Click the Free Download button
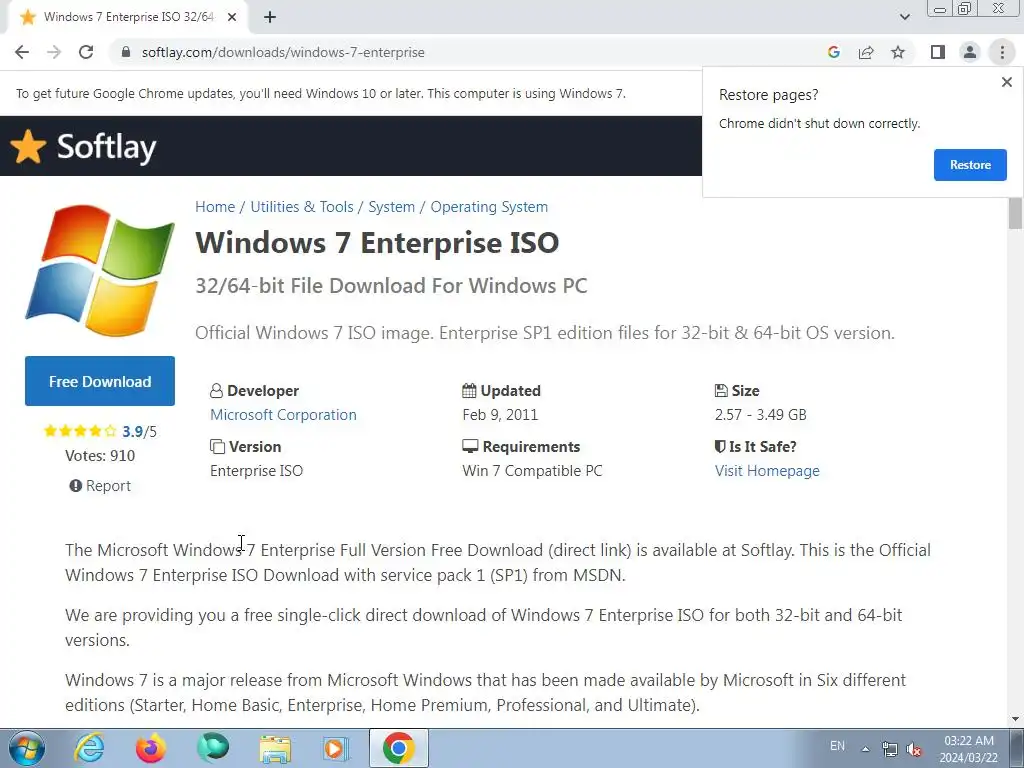 (x=100, y=381)
